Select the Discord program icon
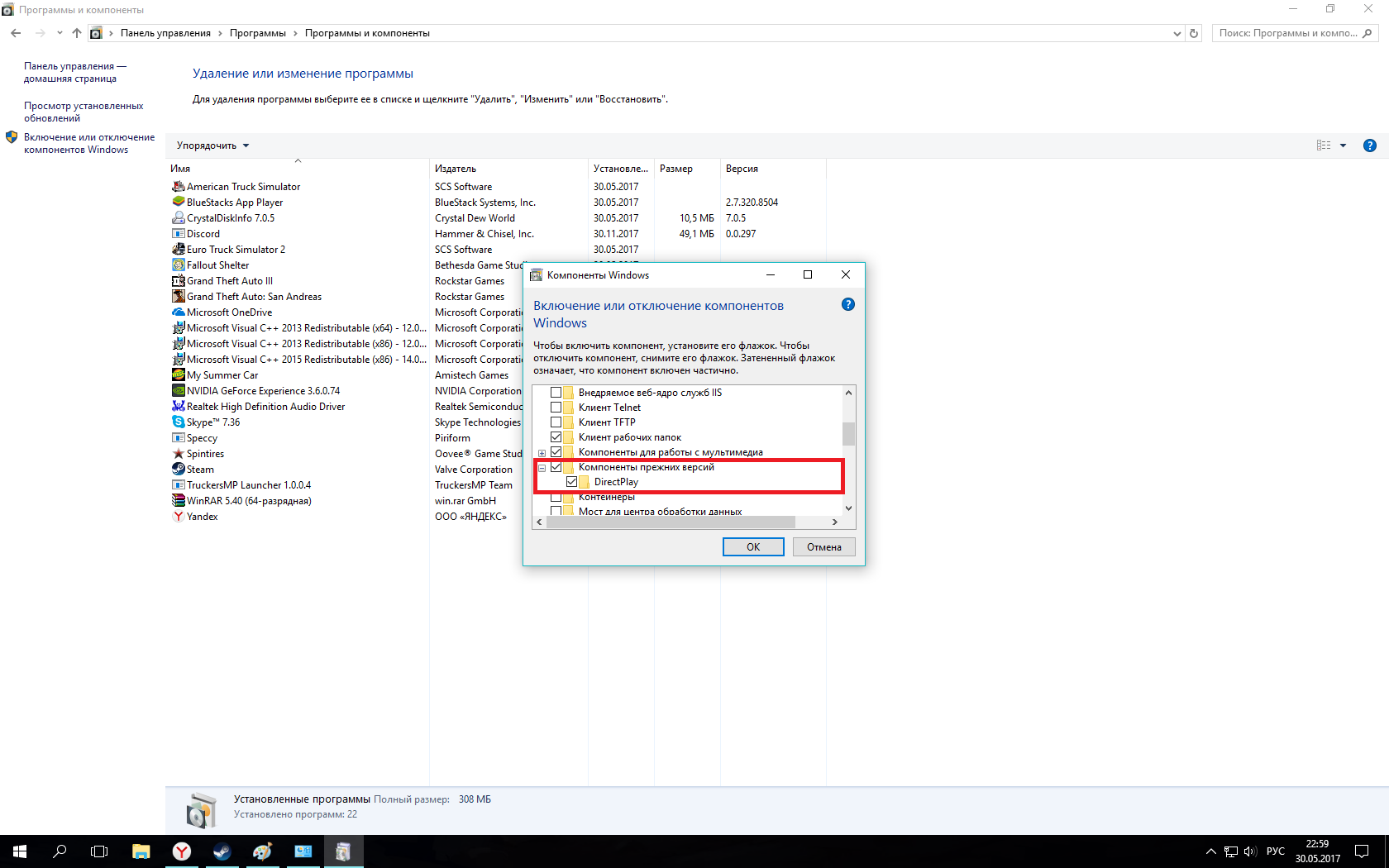This screenshot has height=868, width=1389. point(178,234)
